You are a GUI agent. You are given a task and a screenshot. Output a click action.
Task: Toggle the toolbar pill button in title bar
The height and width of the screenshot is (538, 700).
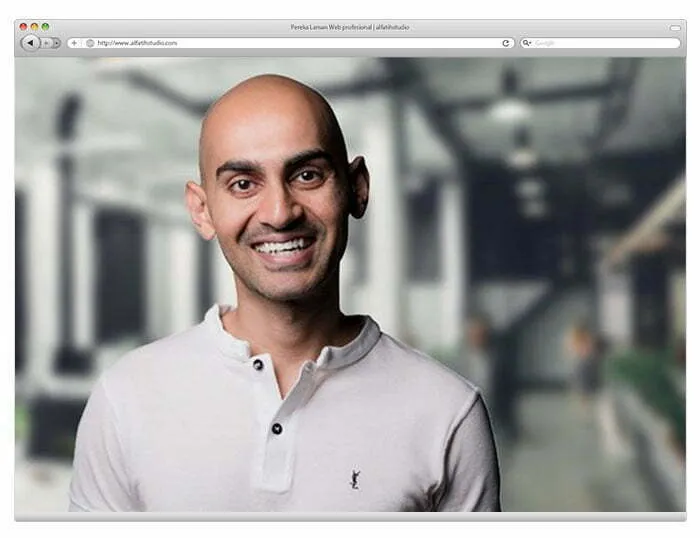click(675, 28)
